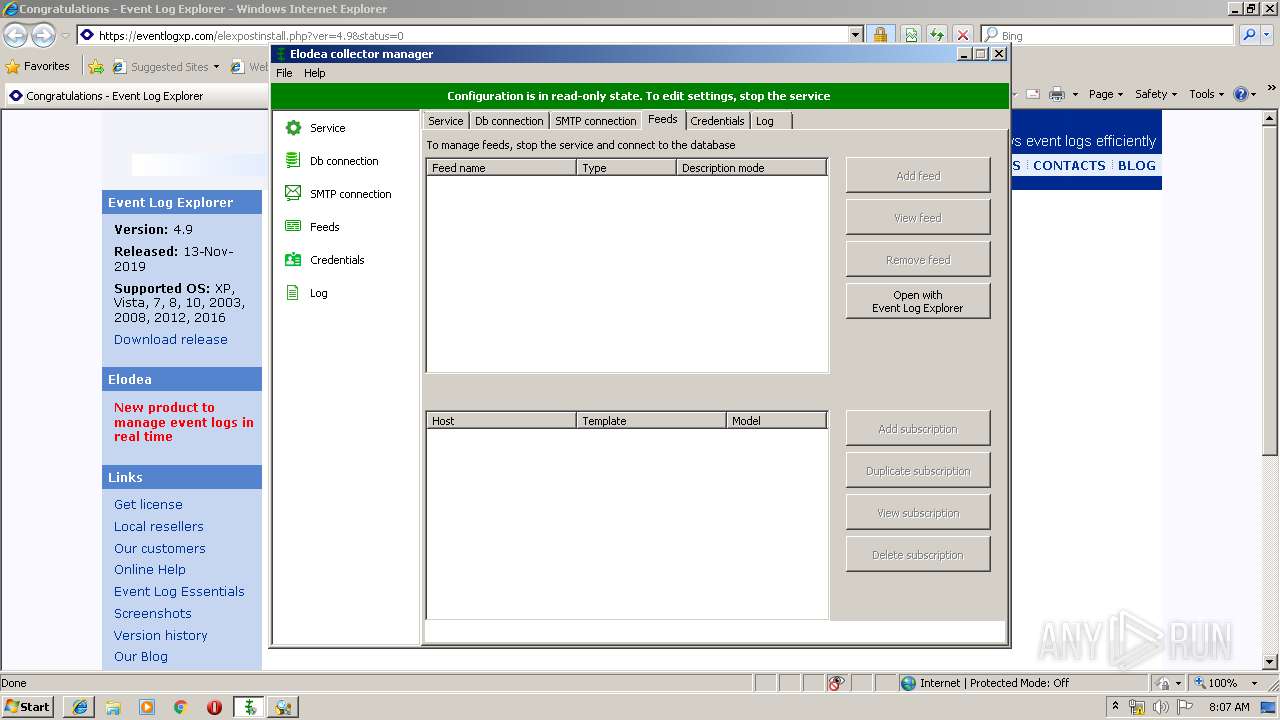Open the Download release link
This screenshot has width=1280, height=720.
[171, 339]
